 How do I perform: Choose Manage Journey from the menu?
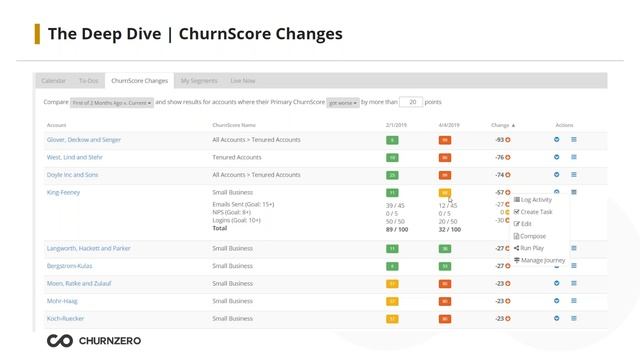pyautogui.click(x=539, y=260)
